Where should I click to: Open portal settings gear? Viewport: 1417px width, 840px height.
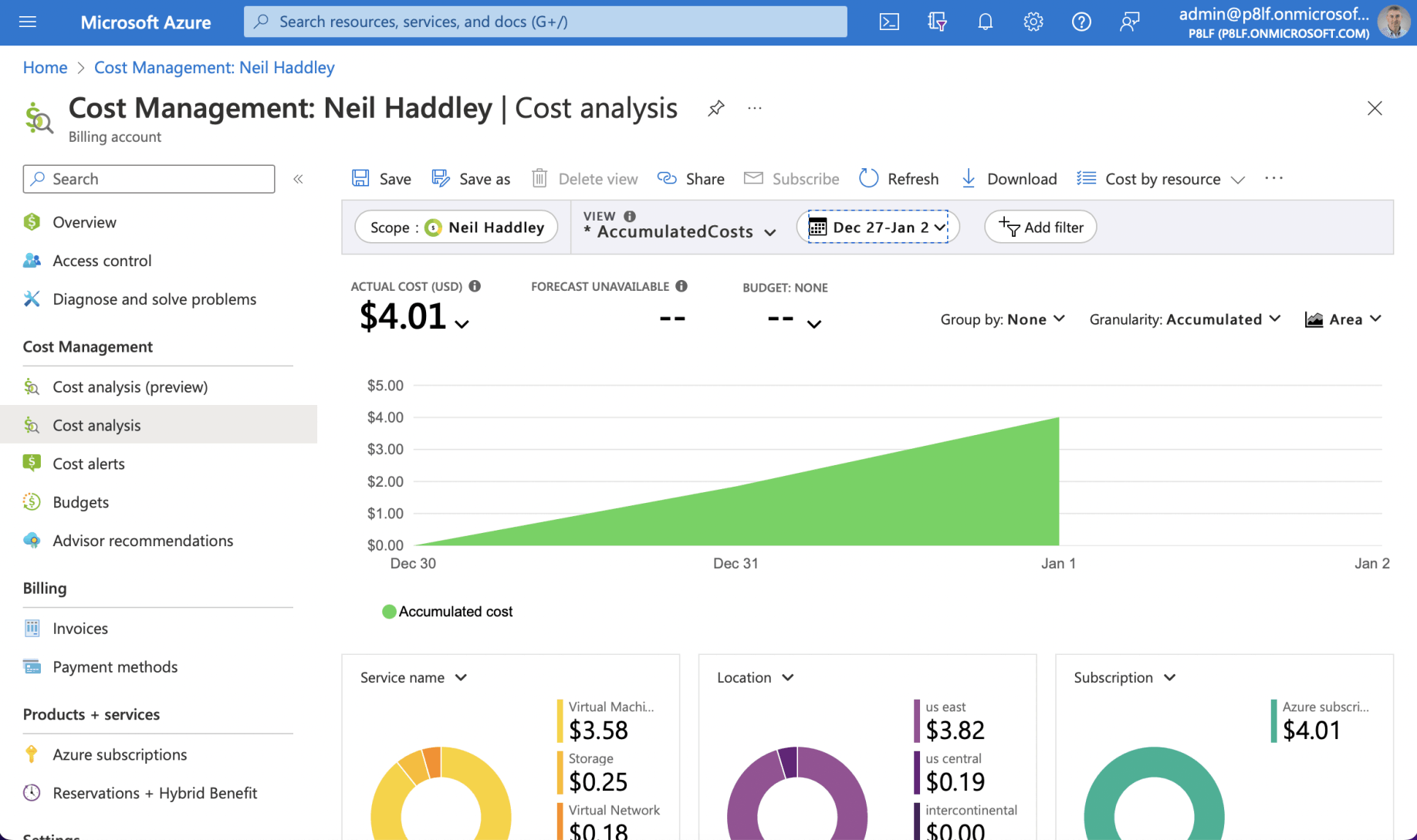pyautogui.click(x=1033, y=22)
